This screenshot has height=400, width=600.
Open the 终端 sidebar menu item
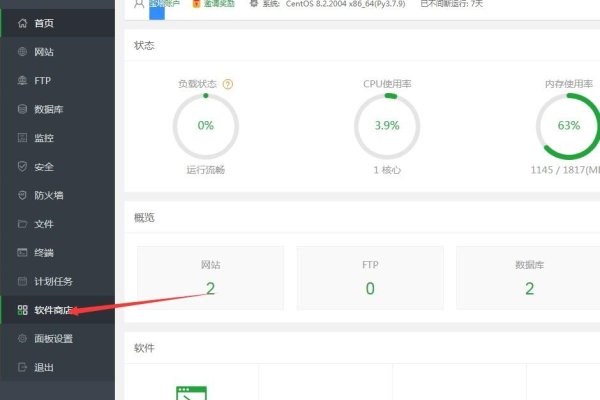point(57,253)
